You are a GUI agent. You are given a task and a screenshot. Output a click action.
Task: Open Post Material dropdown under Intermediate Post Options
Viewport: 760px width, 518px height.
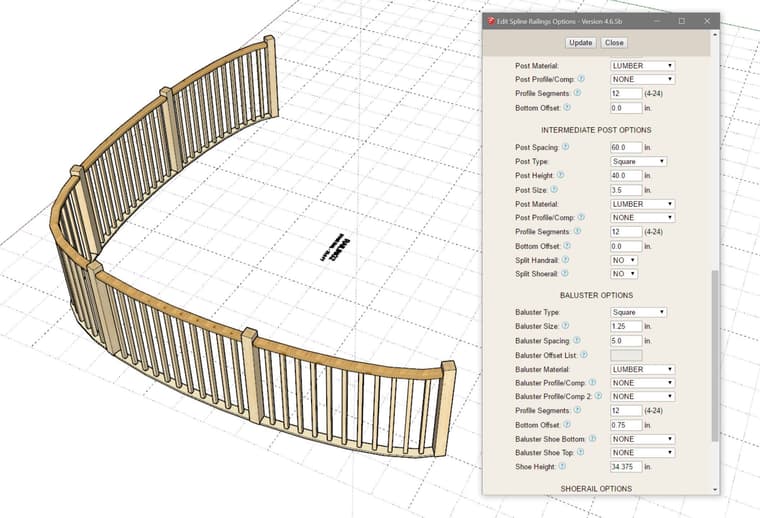[x=642, y=204]
